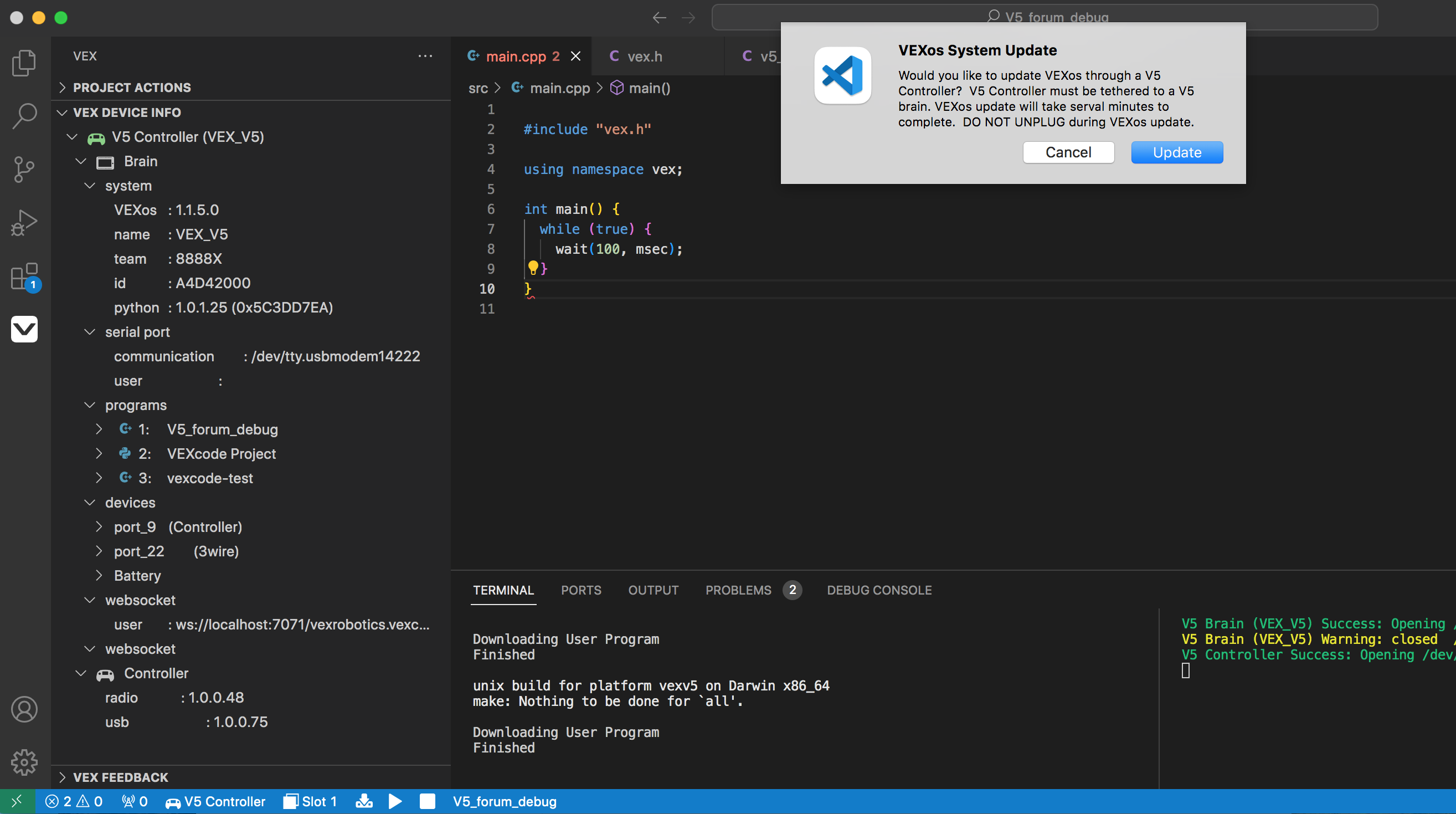Collapse the Brain tree node
This screenshot has height=814, width=1456.
(81, 161)
